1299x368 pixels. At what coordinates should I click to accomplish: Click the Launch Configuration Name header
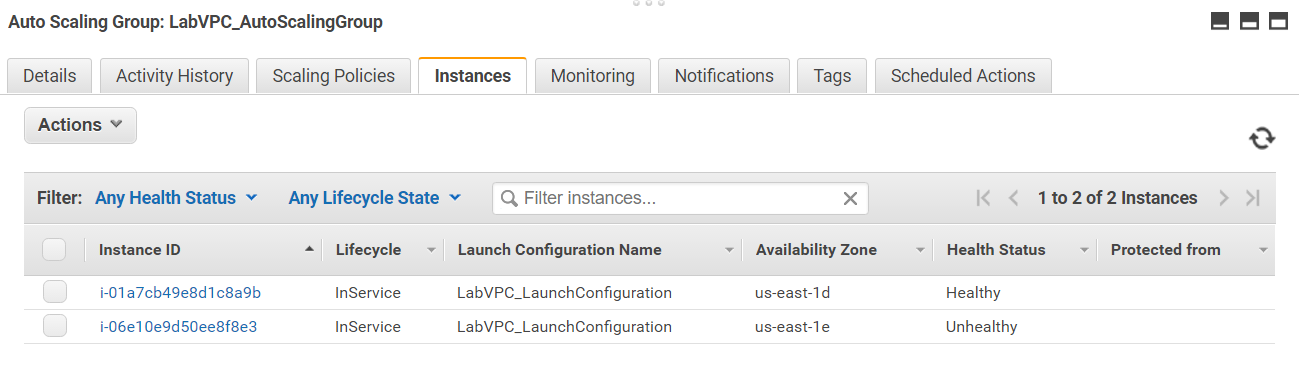pyautogui.click(x=559, y=250)
